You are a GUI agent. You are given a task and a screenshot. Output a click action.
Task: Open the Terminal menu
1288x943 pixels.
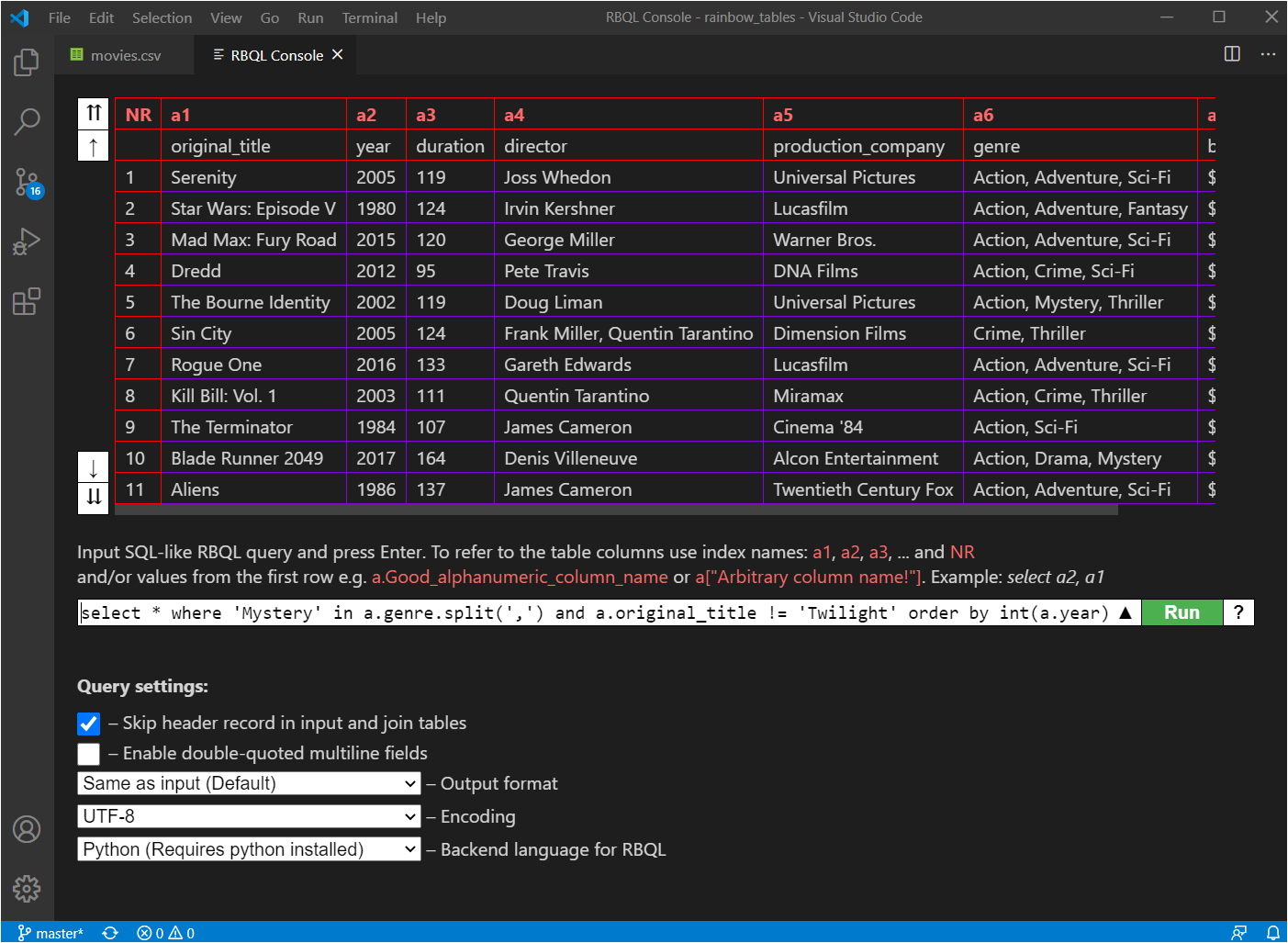click(x=369, y=17)
